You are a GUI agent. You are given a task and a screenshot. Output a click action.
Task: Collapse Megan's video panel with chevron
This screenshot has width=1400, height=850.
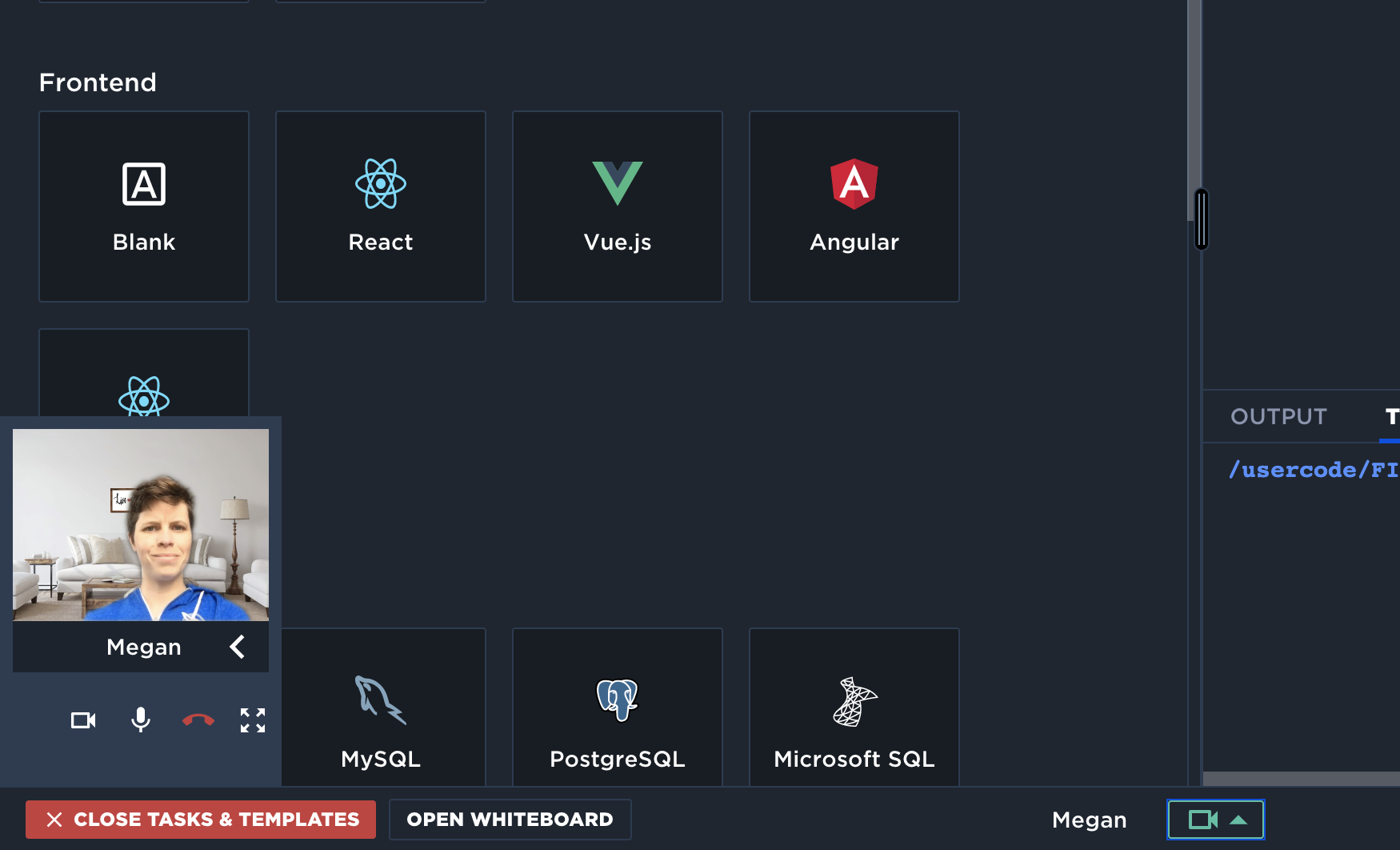[237, 647]
